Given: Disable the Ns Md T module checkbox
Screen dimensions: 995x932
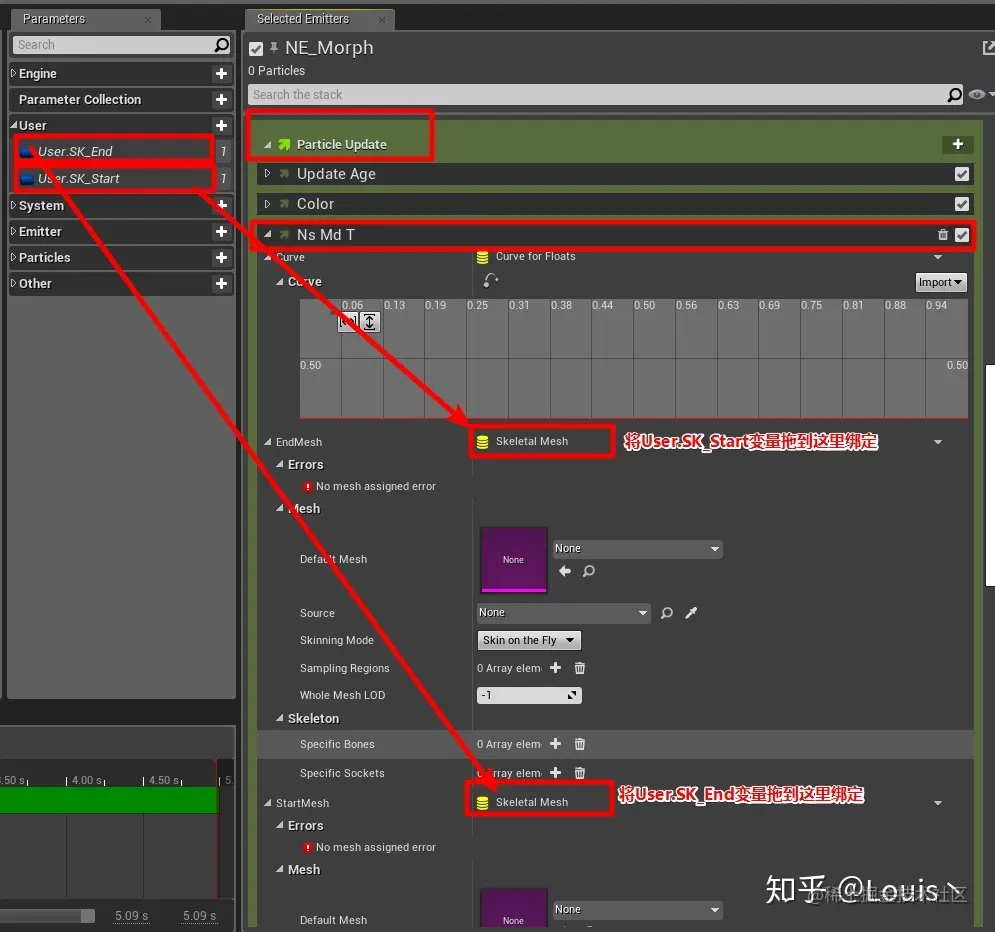Looking at the screenshot, I should pyautogui.click(x=962, y=235).
